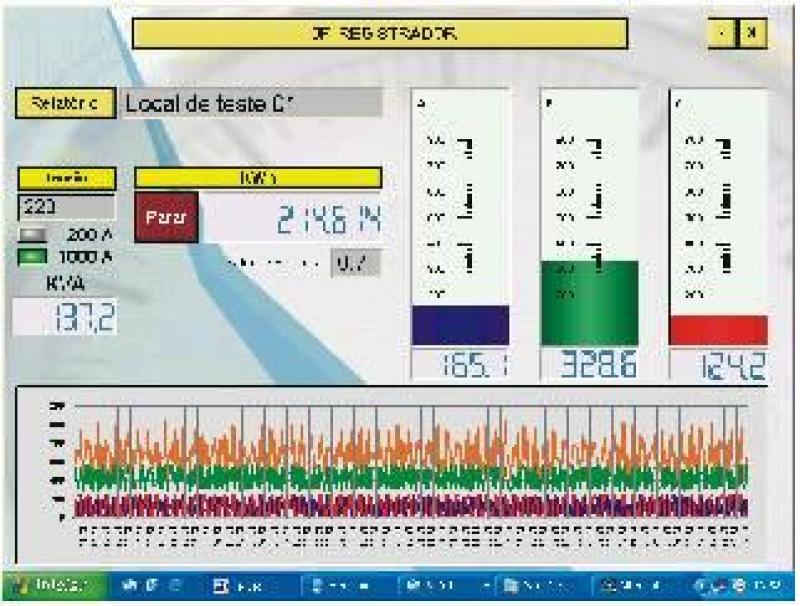Screen dimensions: 800x606
Task: Minimize the registrador window
Action: click(723, 33)
